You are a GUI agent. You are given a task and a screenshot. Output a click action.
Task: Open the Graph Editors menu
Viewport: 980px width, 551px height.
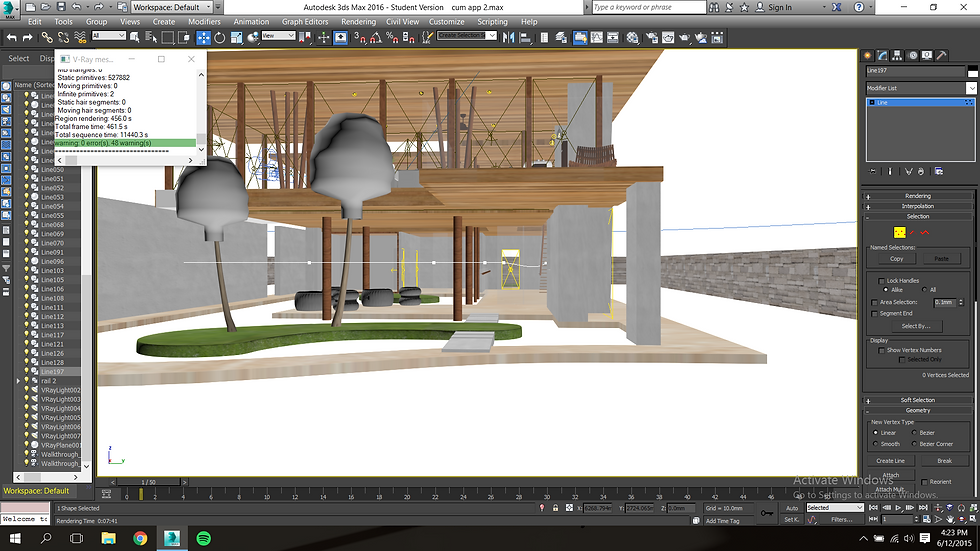point(304,22)
